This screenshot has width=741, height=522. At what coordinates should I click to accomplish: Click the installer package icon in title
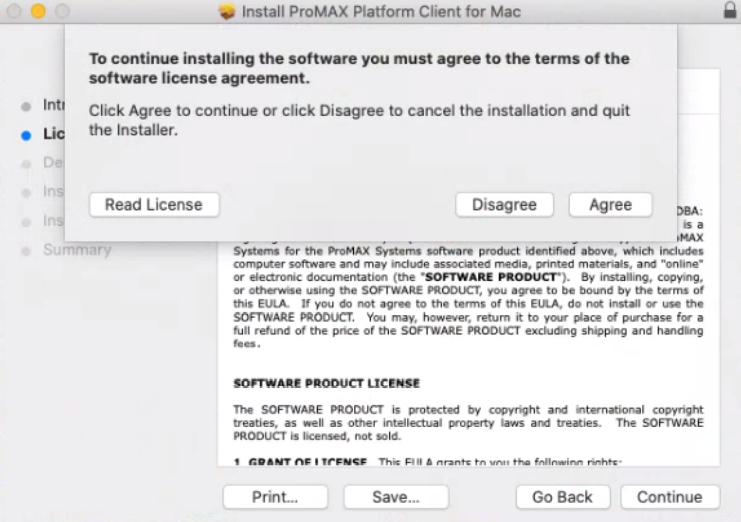(227, 11)
